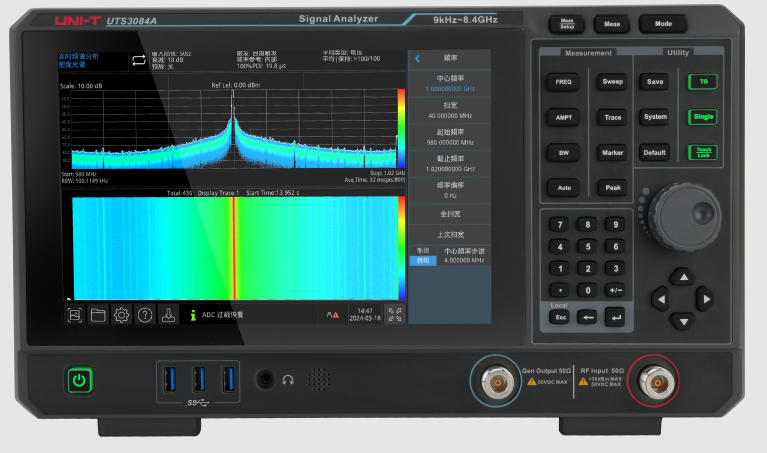
Task: Open the help question mark icon
Action: click(x=145, y=315)
